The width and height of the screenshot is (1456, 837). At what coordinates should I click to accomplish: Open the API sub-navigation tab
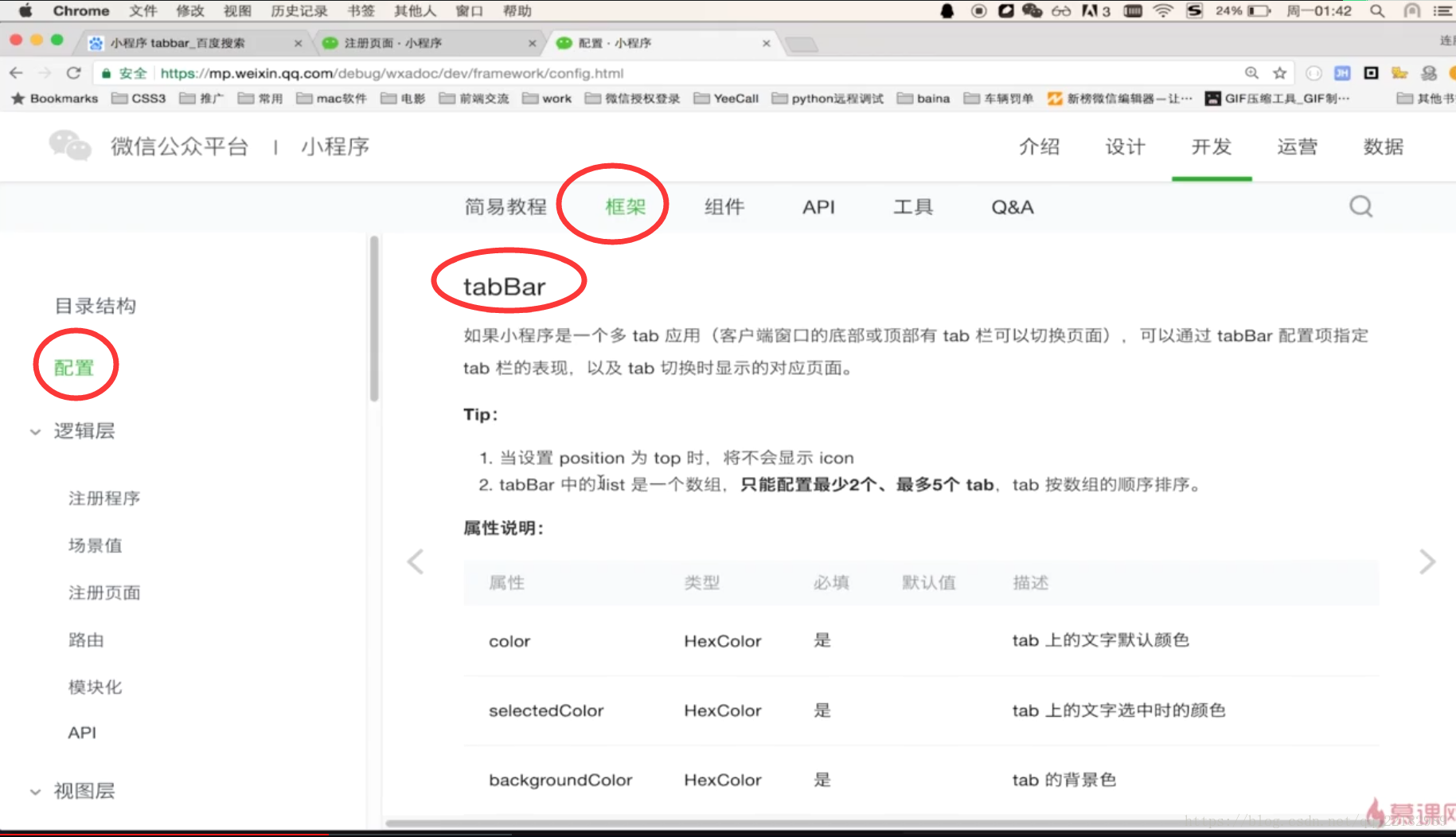[x=818, y=207]
